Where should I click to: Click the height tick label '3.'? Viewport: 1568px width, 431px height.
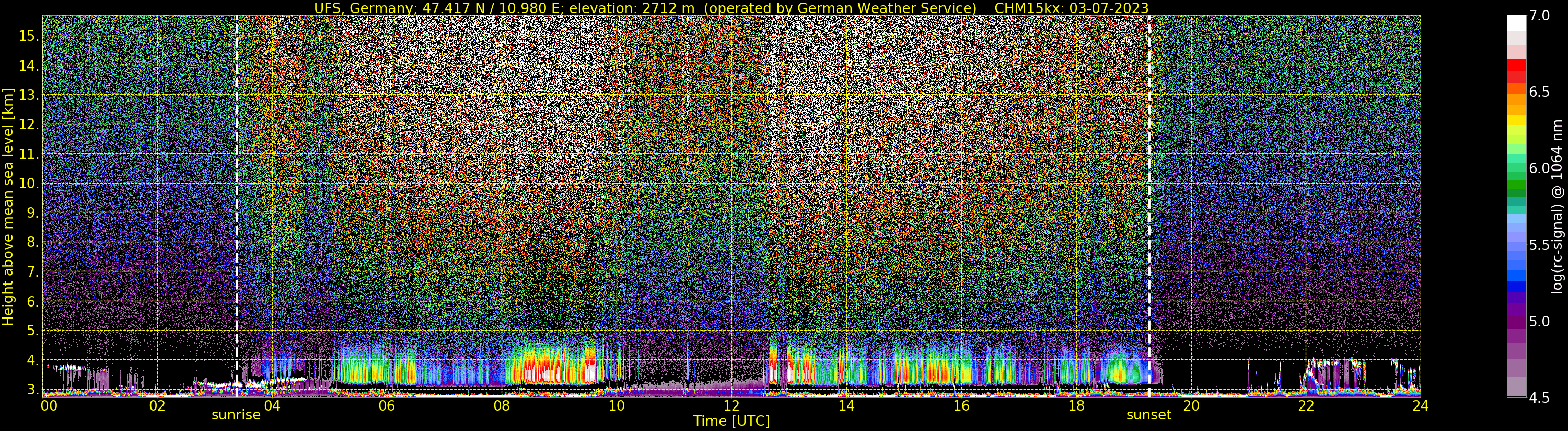point(32,390)
